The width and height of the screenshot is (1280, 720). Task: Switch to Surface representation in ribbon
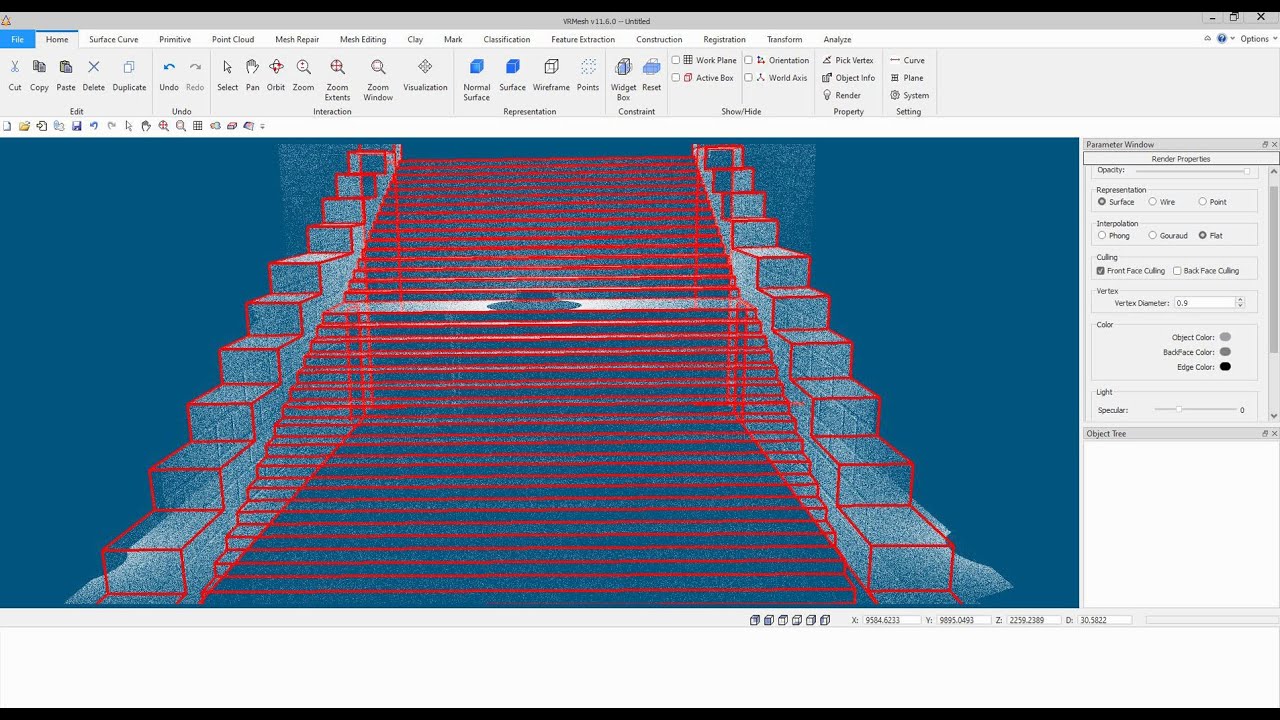click(513, 67)
